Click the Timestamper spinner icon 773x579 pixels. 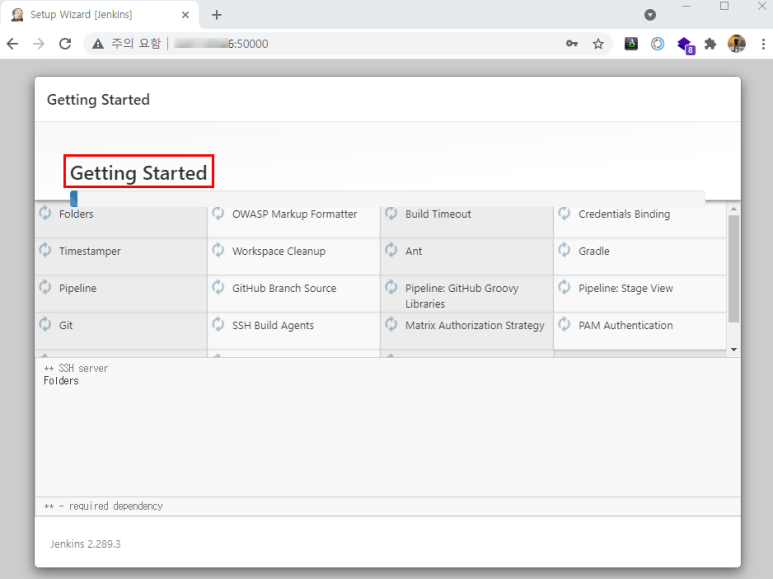pyautogui.click(x=45, y=250)
